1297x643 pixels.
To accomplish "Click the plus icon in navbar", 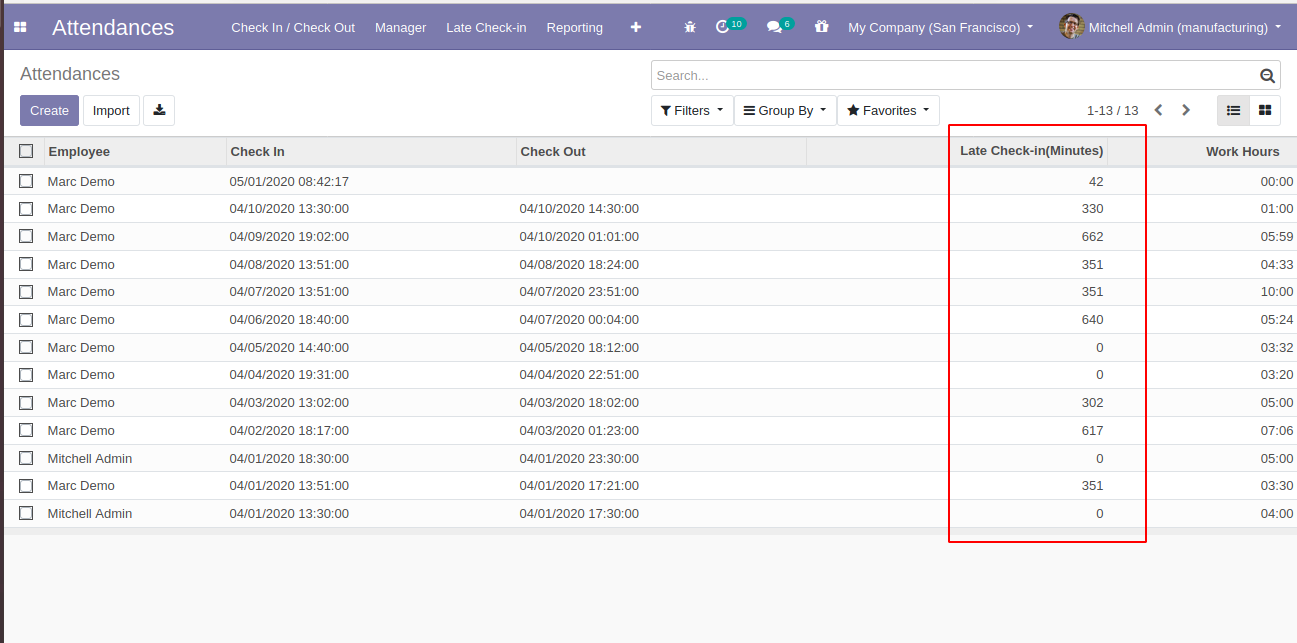I will click(636, 27).
